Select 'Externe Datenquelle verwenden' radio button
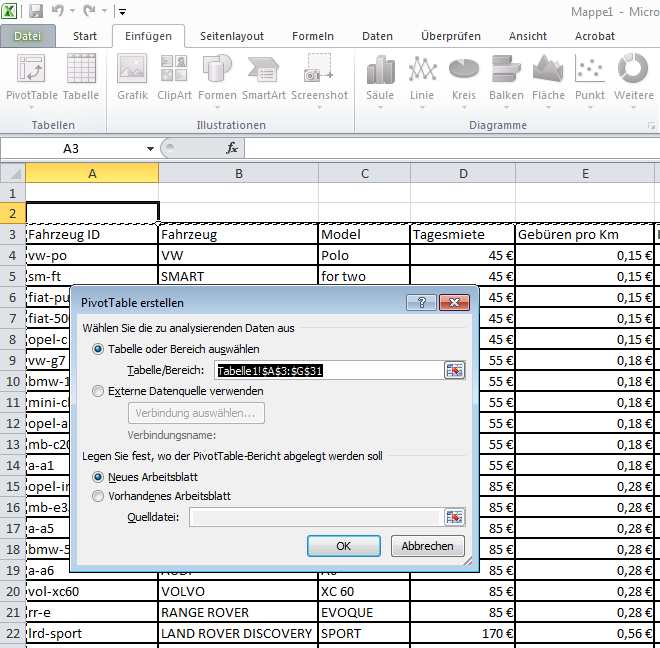 click(98, 391)
